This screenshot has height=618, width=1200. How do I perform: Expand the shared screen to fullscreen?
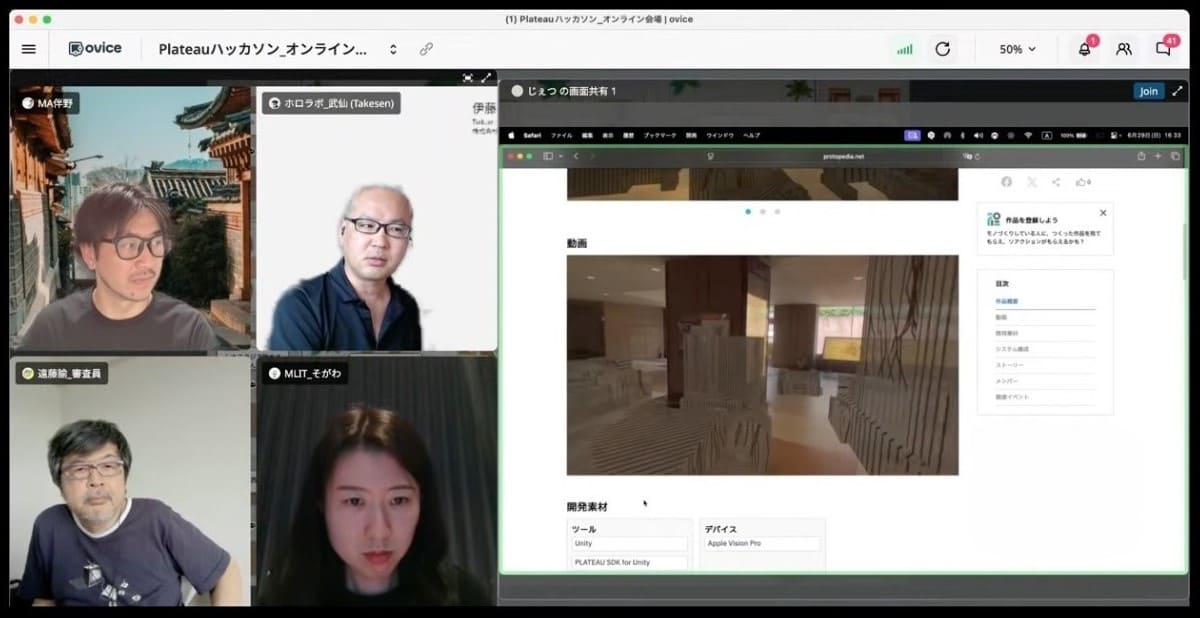pos(1177,91)
